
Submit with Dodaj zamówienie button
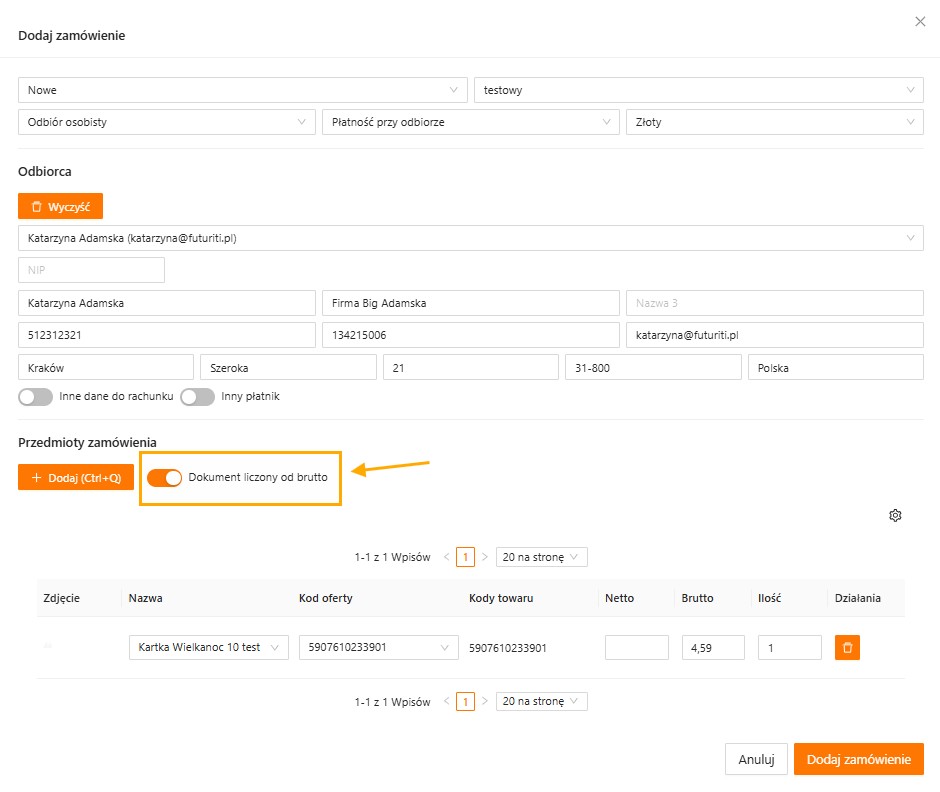858,759
